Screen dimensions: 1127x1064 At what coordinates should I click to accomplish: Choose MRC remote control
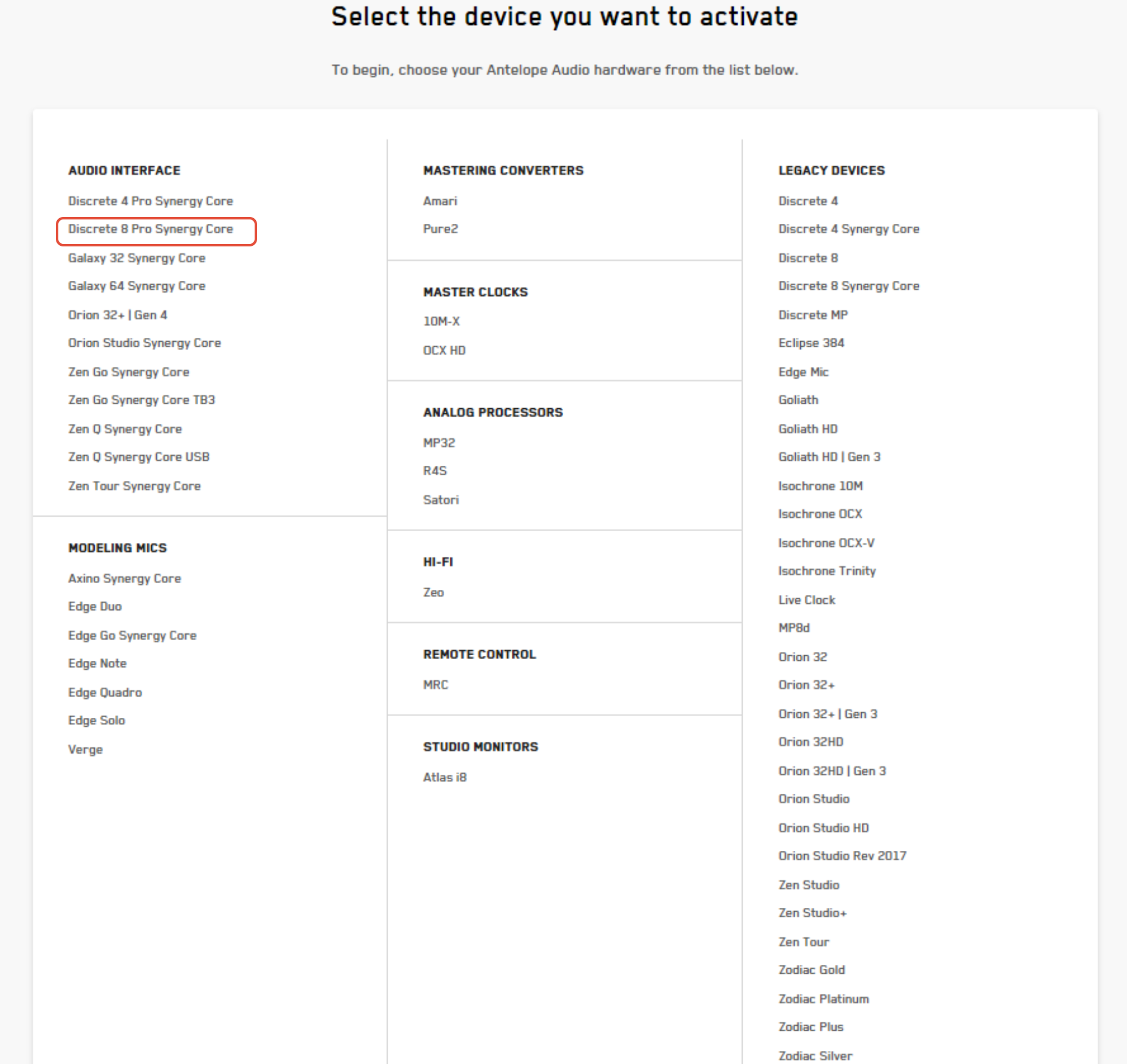436,685
